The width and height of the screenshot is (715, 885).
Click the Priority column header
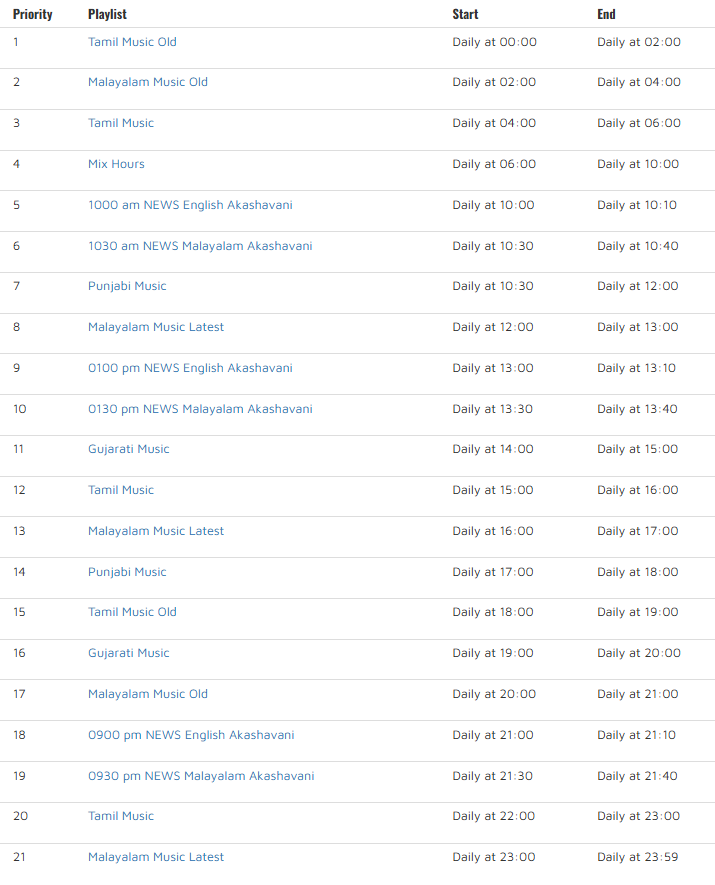click(x=33, y=14)
